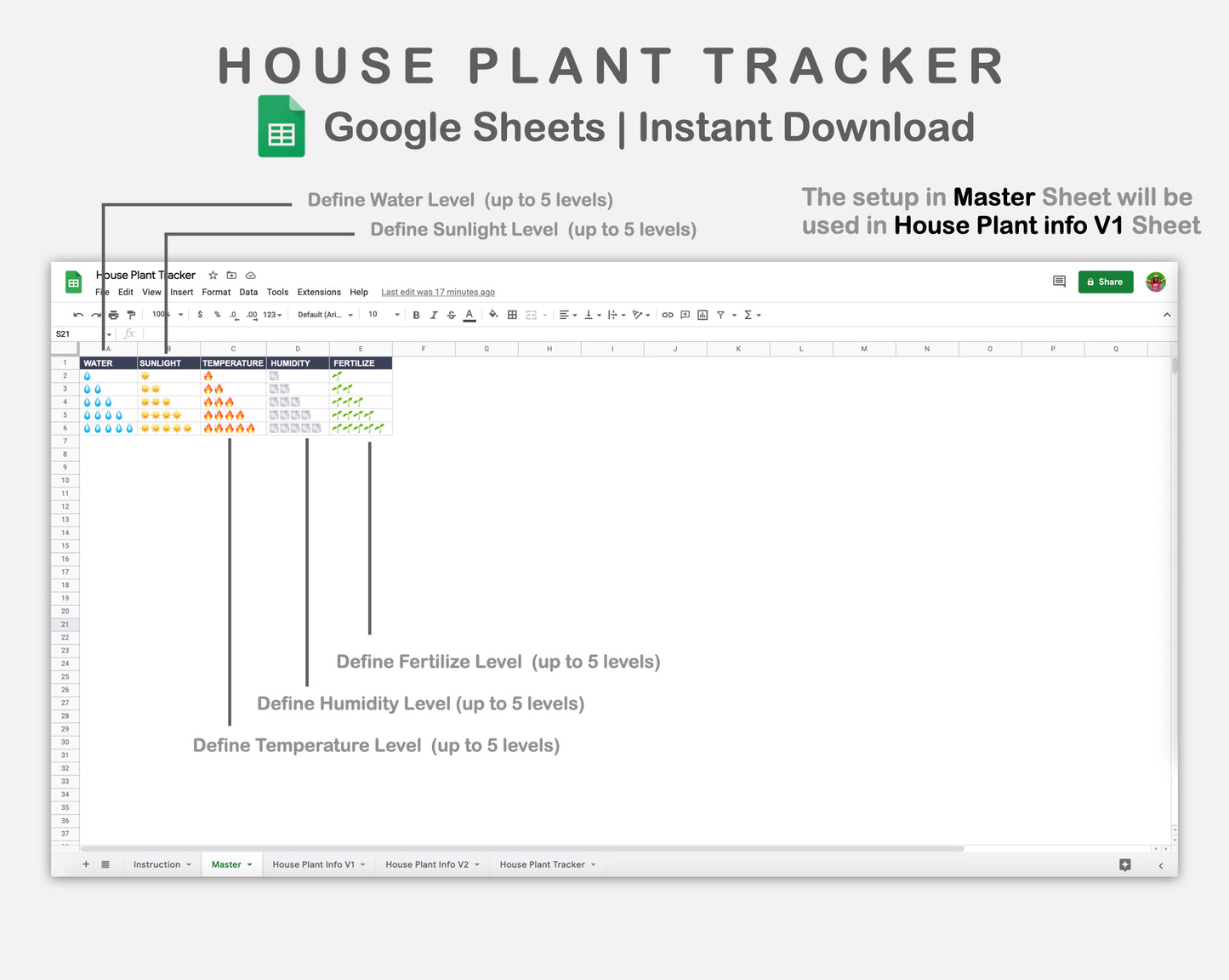
Task: Create a filter with the Filter icon
Action: [720, 314]
